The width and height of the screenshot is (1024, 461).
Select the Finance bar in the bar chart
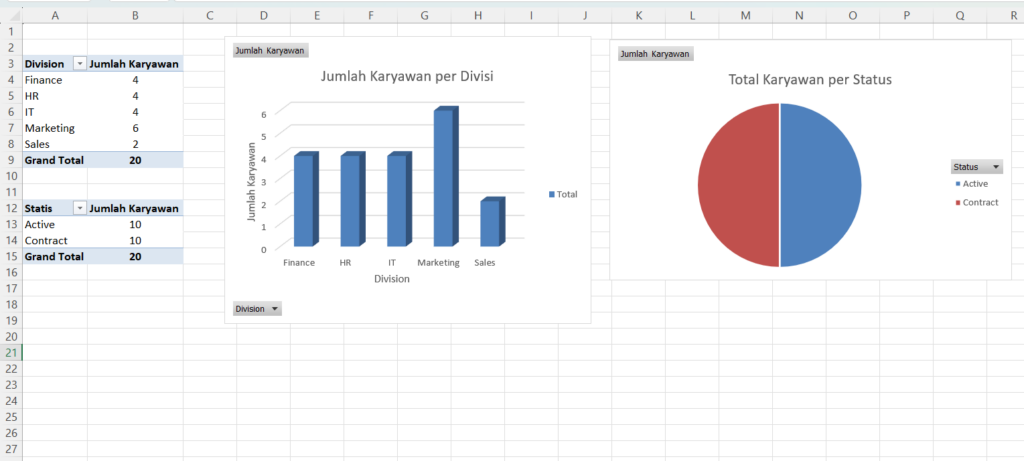(x=306, y=200)
